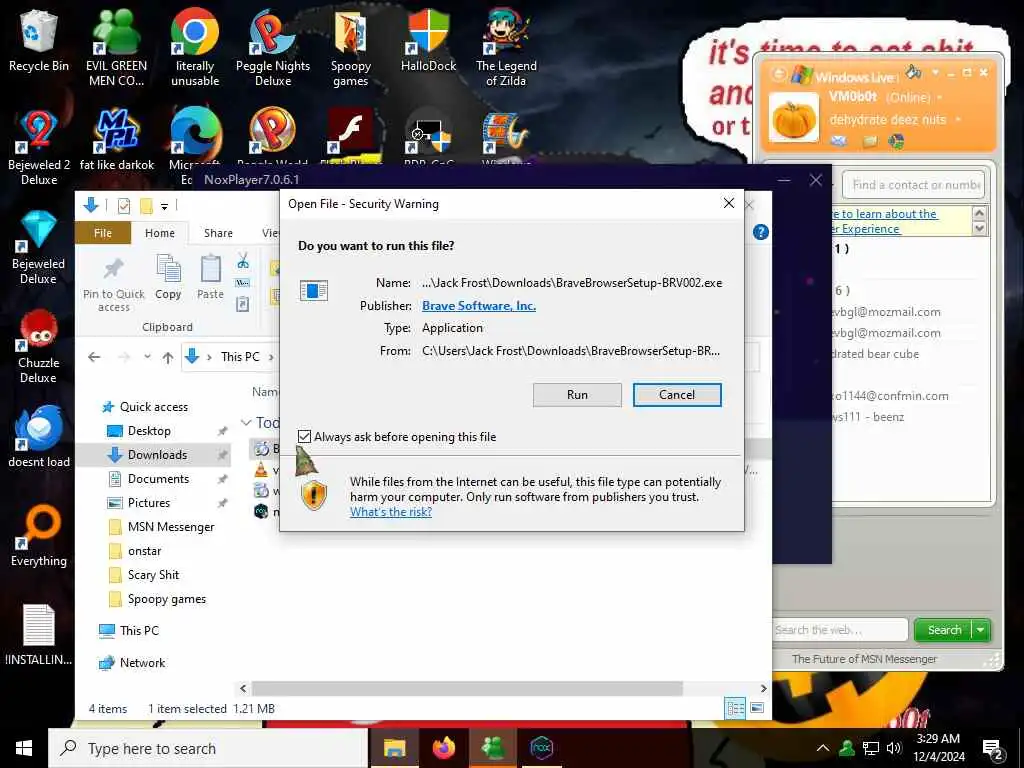
Task: Open the What's the risk? link
Action: [391, 512]
